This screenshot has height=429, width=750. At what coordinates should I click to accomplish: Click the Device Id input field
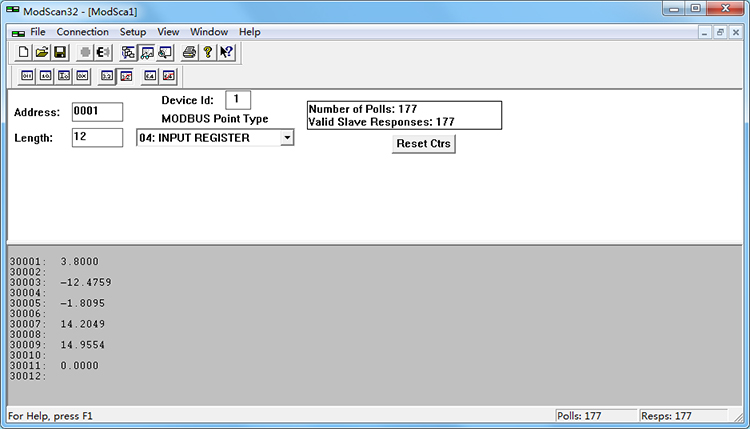[238, 99]
